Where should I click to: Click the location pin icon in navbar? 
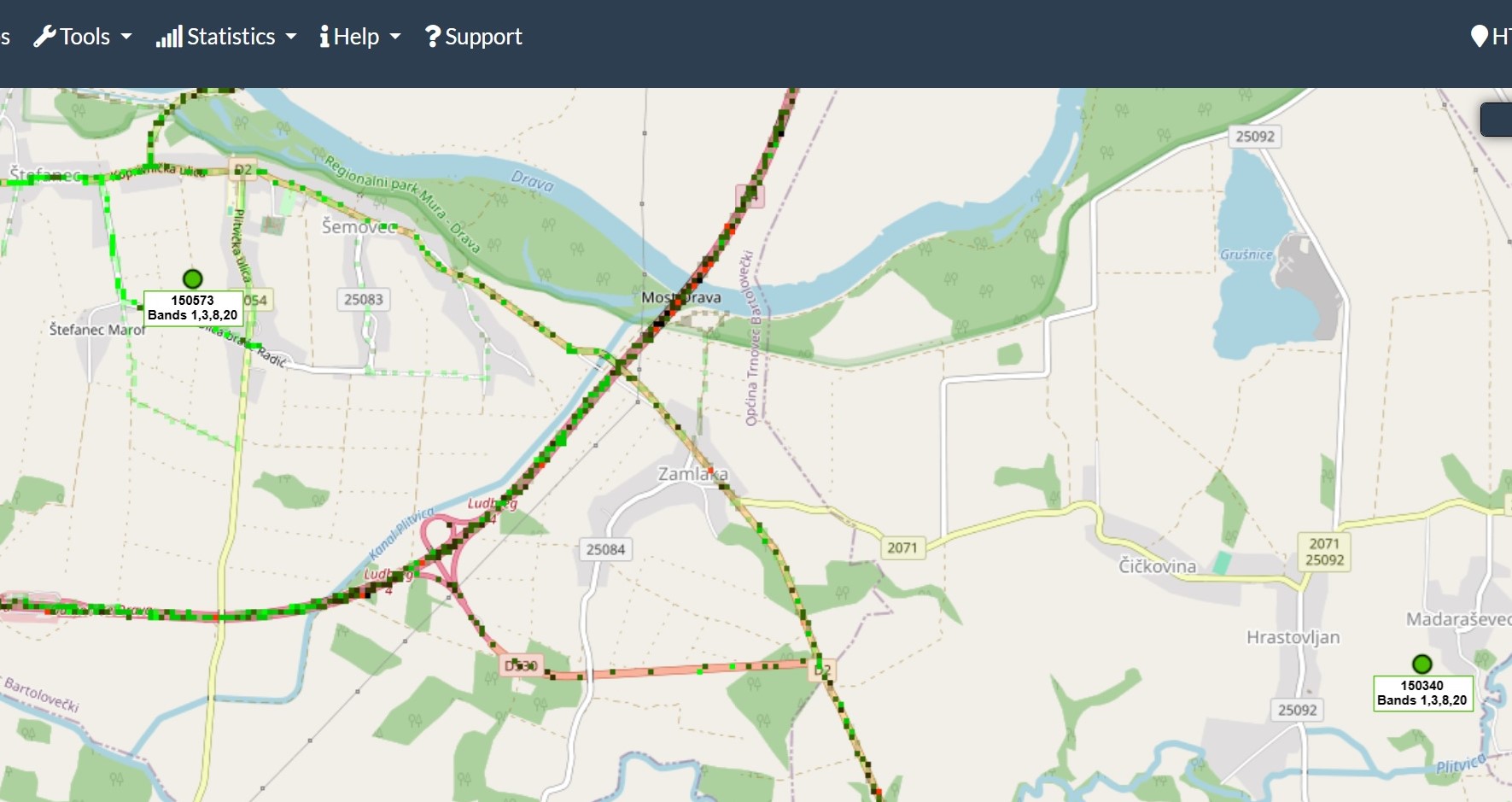pyautogui.click(x=1480, y=37)
